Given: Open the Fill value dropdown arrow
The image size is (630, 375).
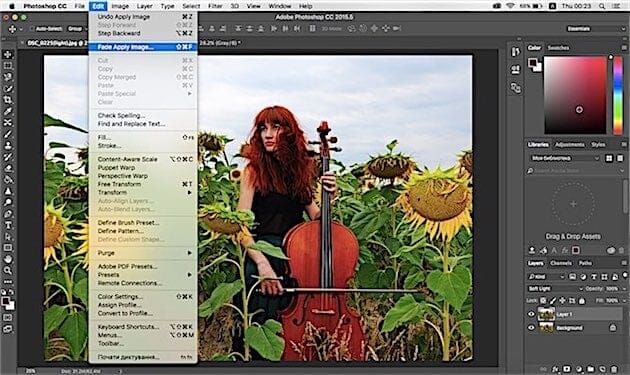Looking at the screenshot, I should click(x=624, y=300).
